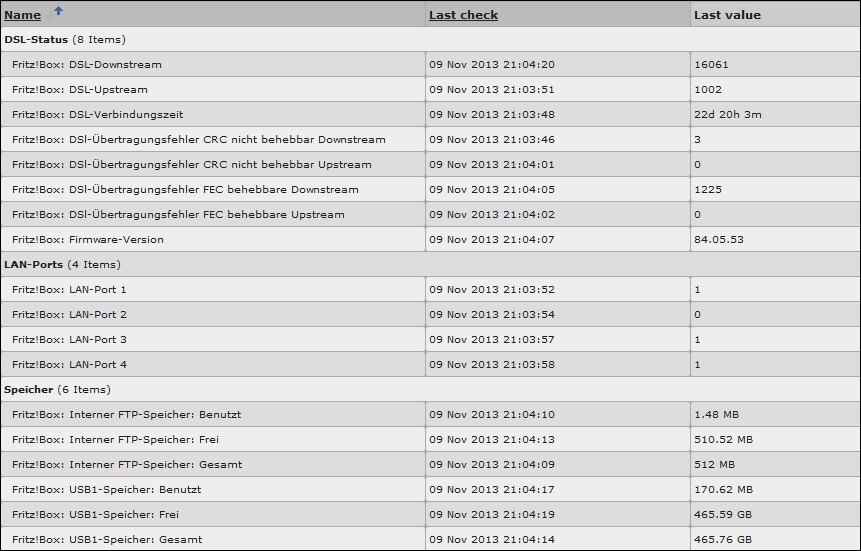
Task: Select the Fritz!Box: DSL-Downstream item
Action: click(x=87, y=64)
